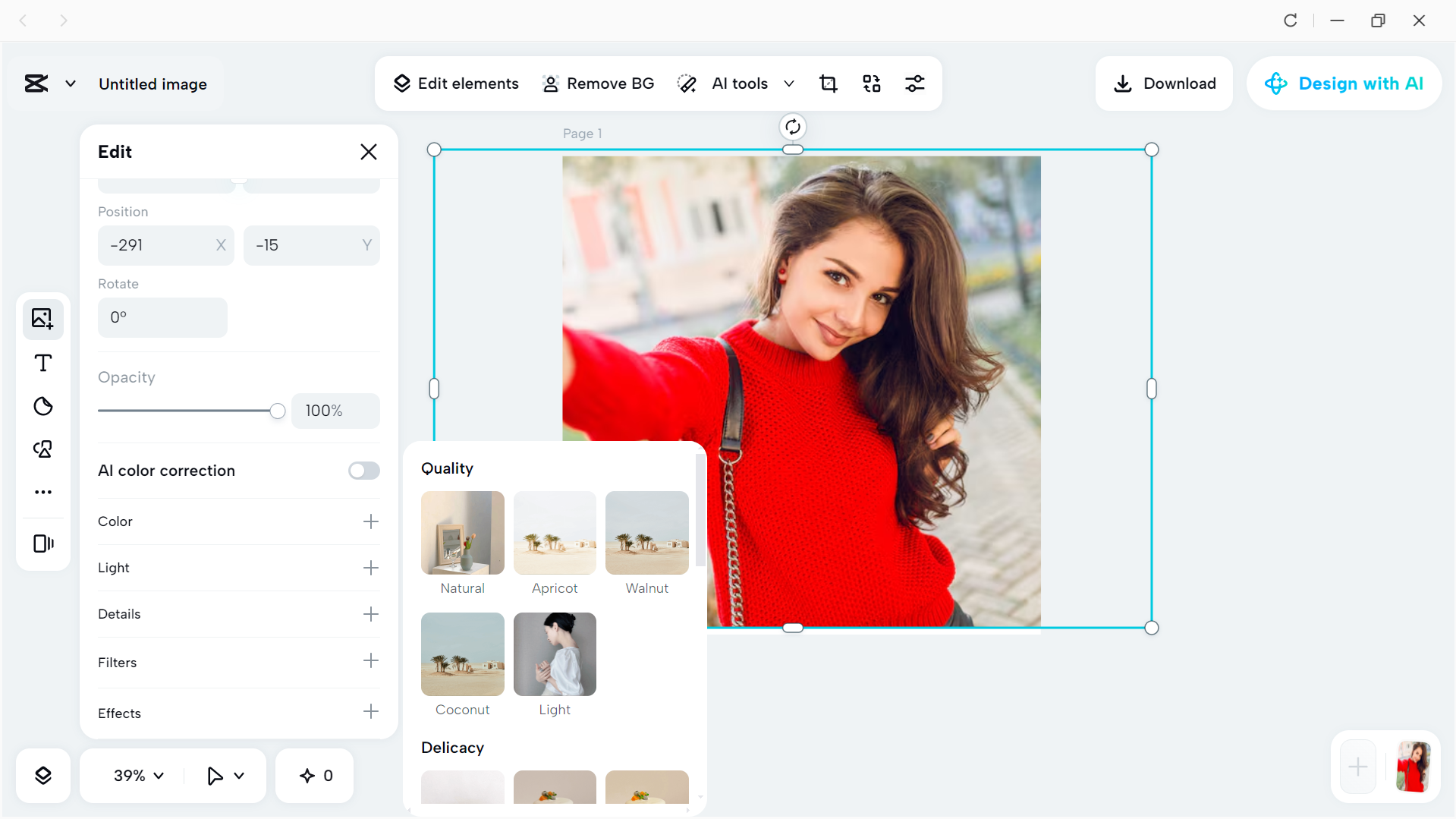The width and height of the screenshot is (1456, 819).
Task: Open the layers icon at bottom left
Action: tap(43, 775)
